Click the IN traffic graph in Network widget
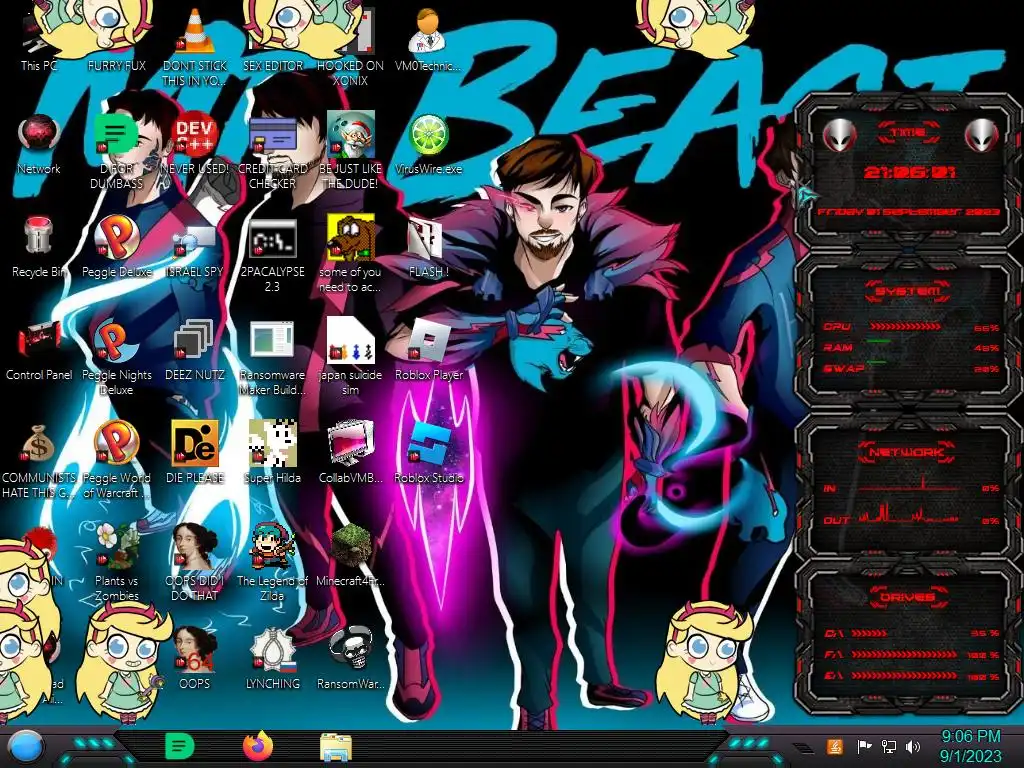Screen dimensions: 1024x768 pos(908,485)
